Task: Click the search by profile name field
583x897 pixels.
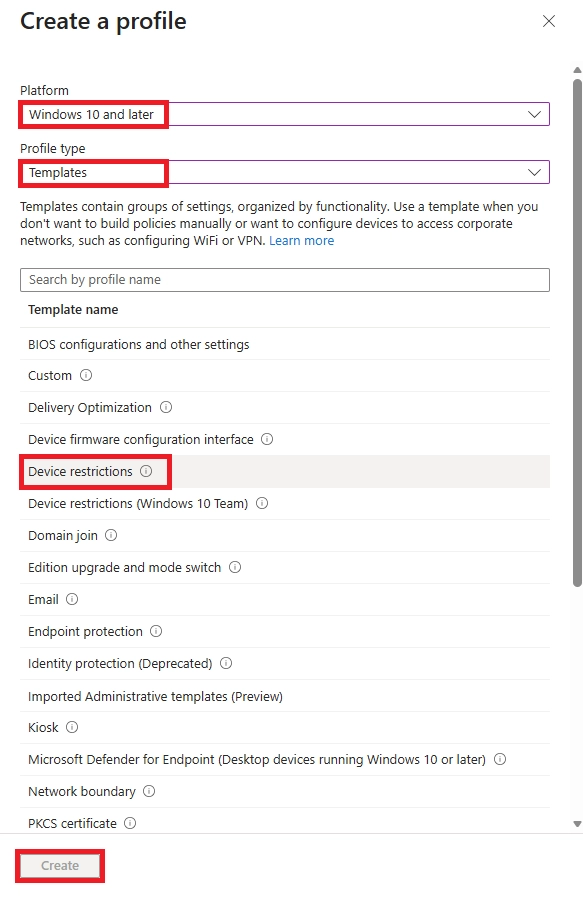Action: click(285, 279)
